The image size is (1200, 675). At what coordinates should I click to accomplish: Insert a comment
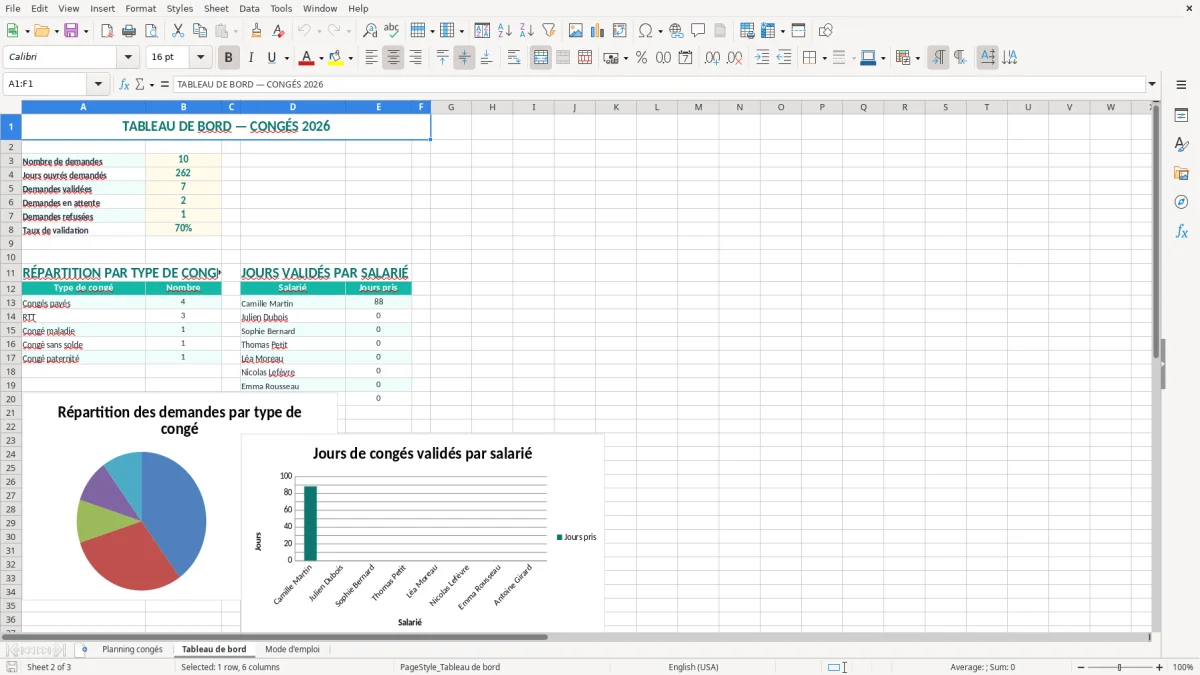[698, 30]
